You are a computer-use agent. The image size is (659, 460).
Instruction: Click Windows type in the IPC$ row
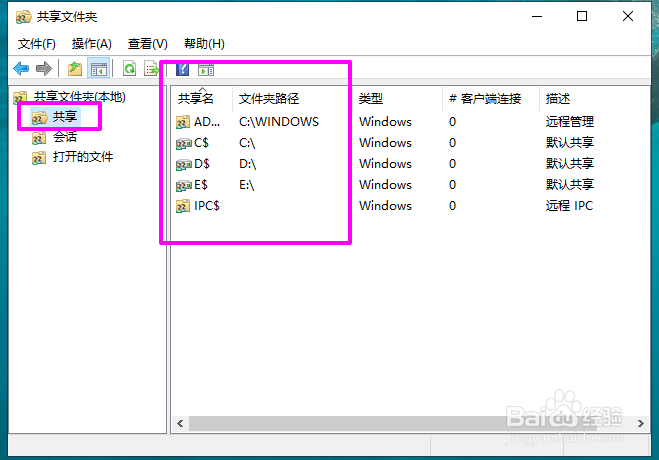[385, 205]
